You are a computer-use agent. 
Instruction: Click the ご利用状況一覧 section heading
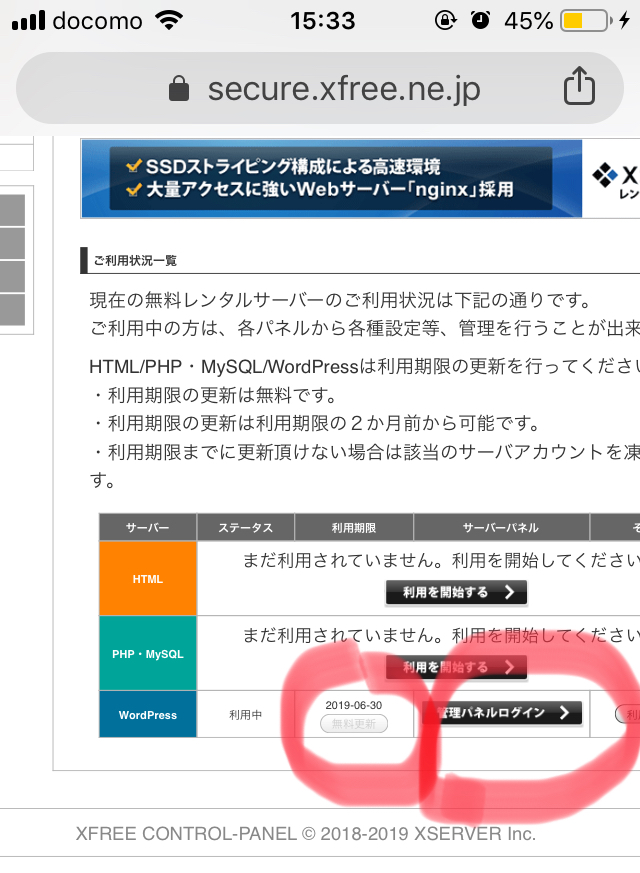pyautogui.click(x=135, y=261)
